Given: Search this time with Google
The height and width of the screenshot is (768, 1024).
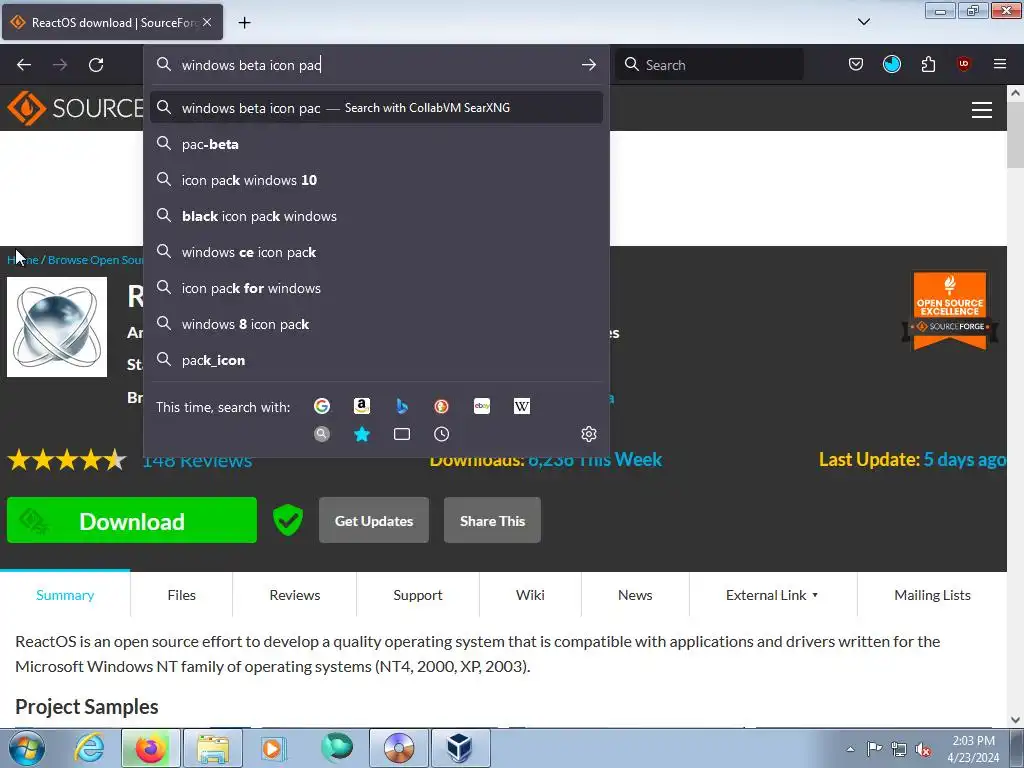Looking at the screenshot, I should (x=321, y=406).
